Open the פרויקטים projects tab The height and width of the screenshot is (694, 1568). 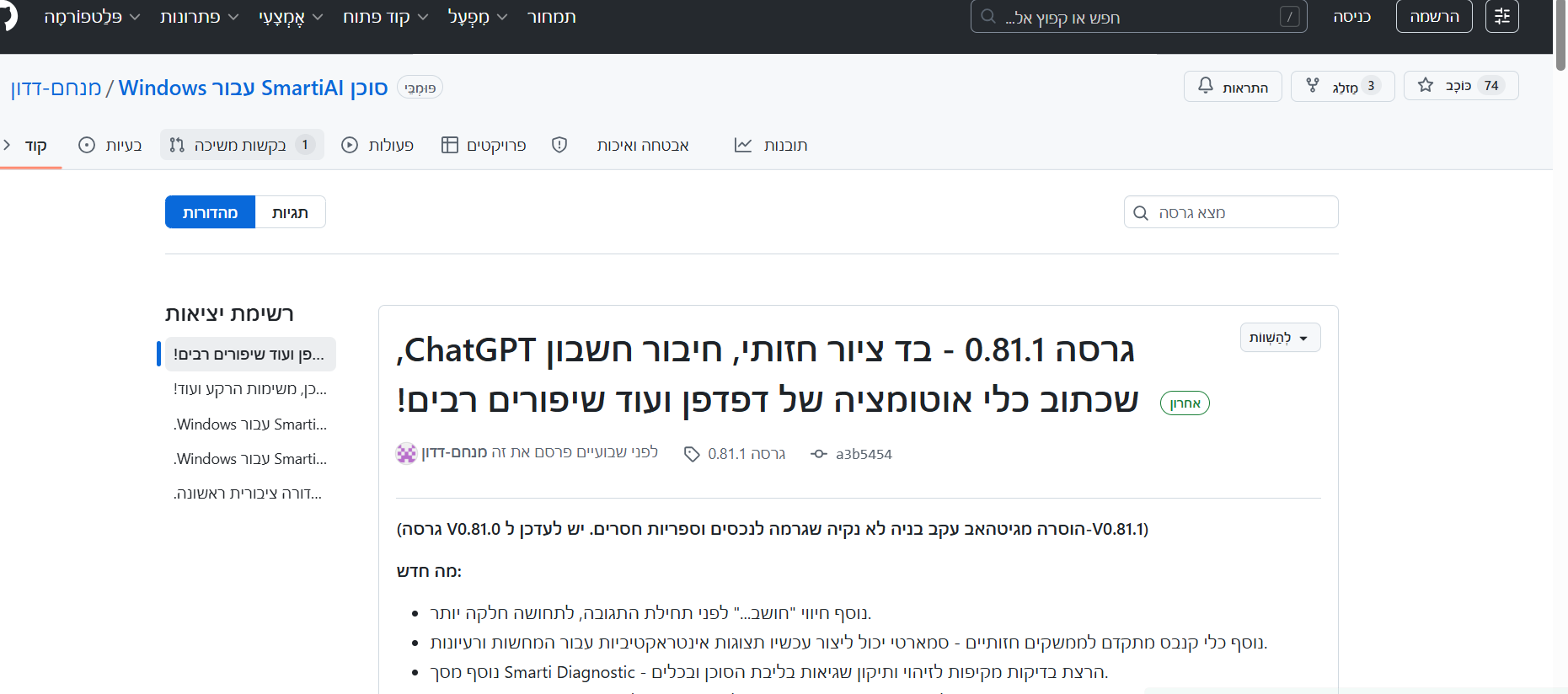(484, 145)
